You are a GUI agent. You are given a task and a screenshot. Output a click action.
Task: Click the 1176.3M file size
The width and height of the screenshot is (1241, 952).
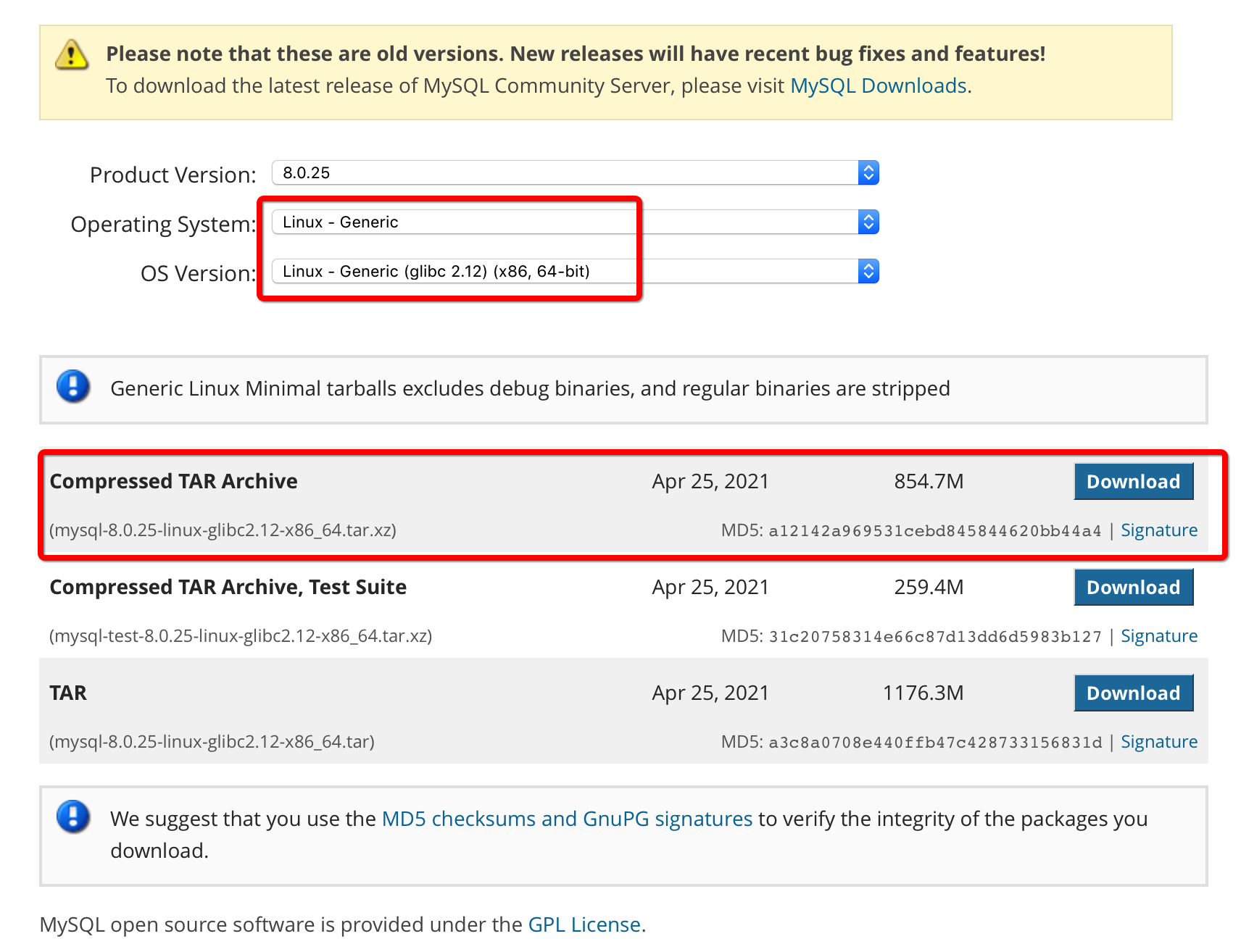pyautogui.click(x=923, y=693)
